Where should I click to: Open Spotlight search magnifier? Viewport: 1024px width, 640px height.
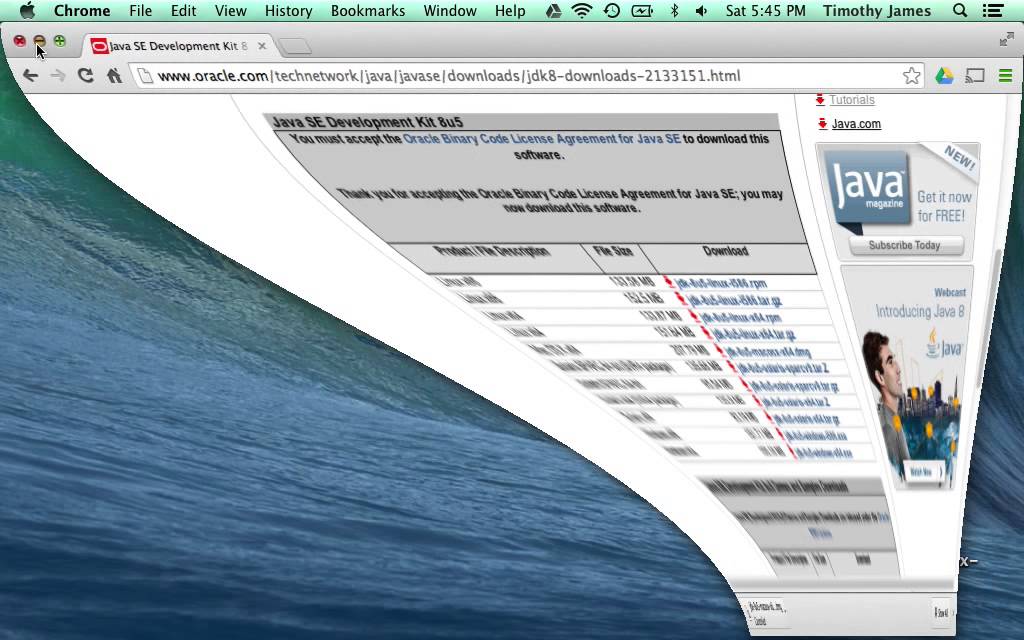point(960,10)
